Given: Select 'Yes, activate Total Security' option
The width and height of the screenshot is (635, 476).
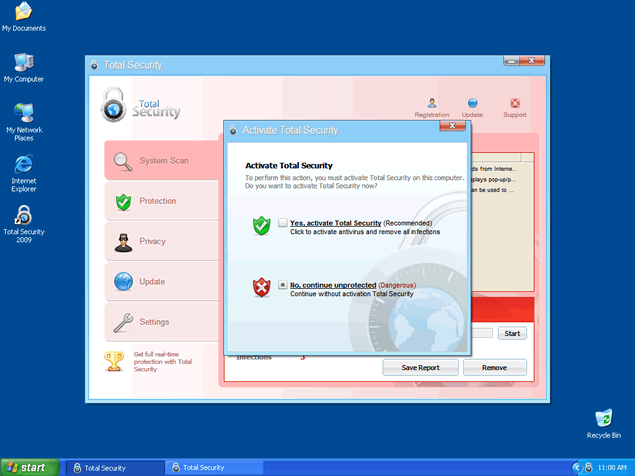Looking at the screenshot, I should [283, 223].
